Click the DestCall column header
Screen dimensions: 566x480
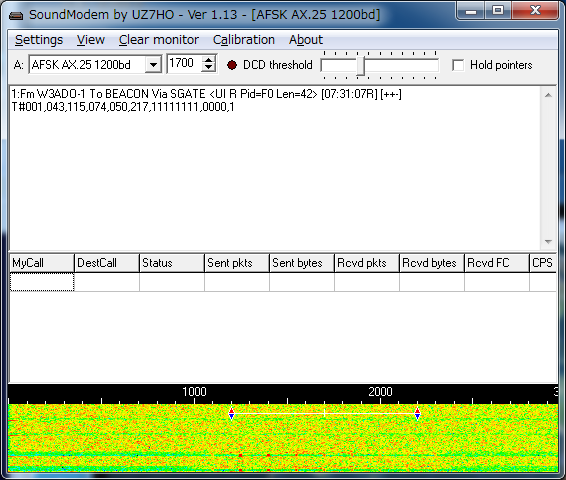coord(107,263)
